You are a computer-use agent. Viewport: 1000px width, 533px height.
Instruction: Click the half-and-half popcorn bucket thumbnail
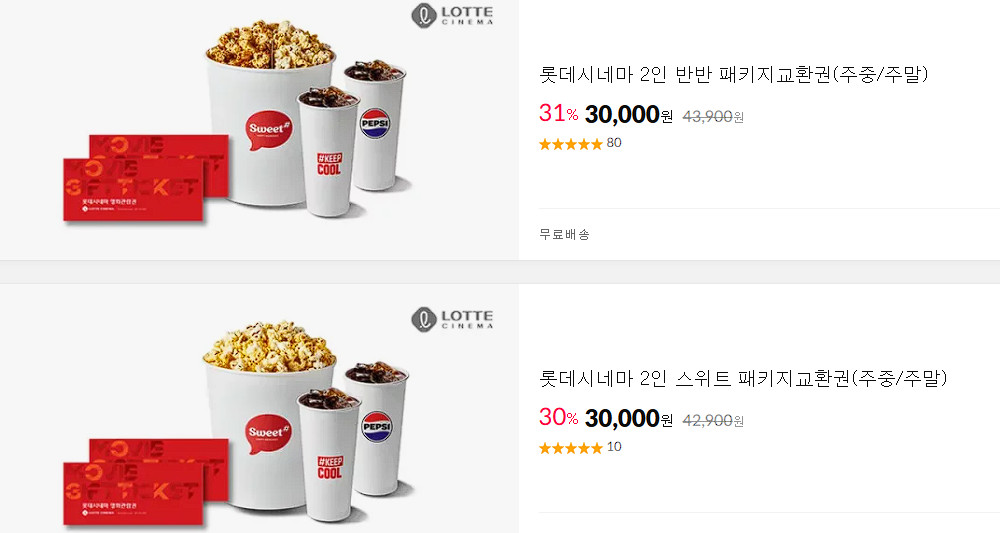[259, 129]
